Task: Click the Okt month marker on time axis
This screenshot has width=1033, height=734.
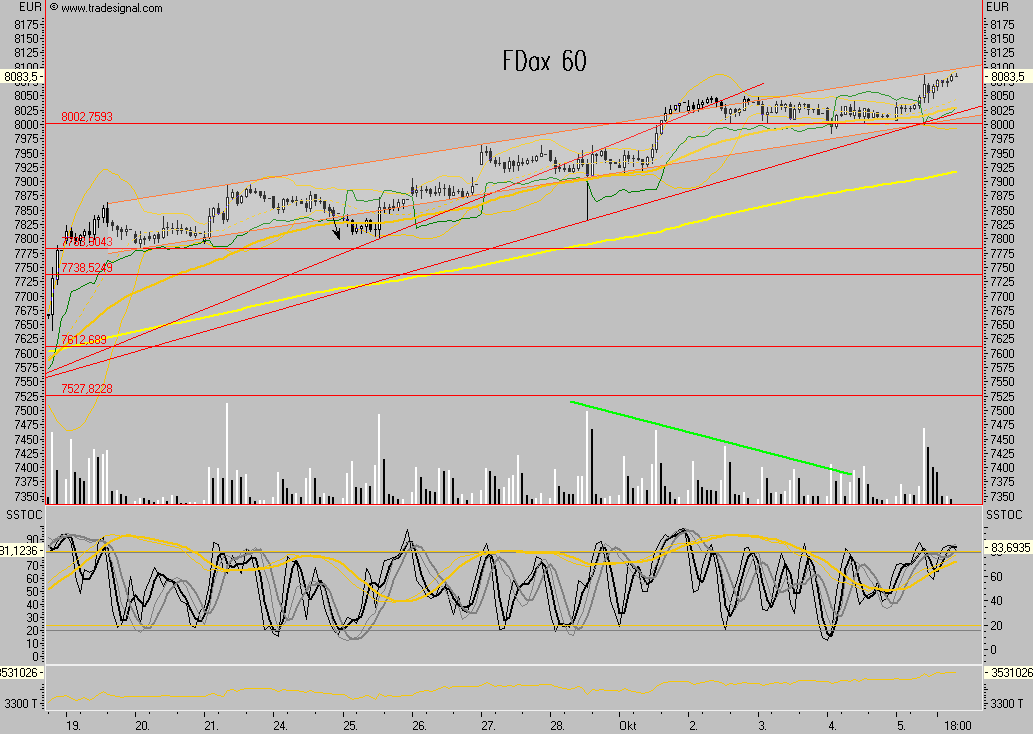Action: pos(628,723)
